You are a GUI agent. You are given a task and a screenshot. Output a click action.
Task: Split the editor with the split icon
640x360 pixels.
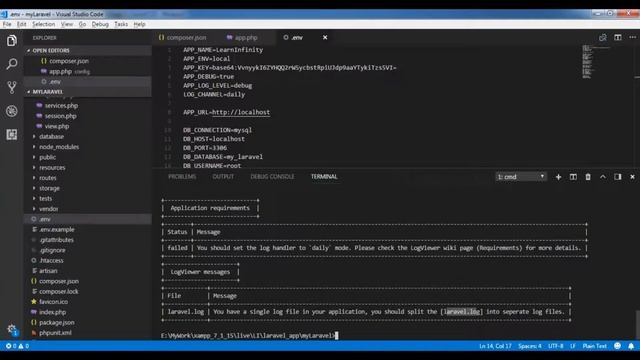[x=618, y=38]
